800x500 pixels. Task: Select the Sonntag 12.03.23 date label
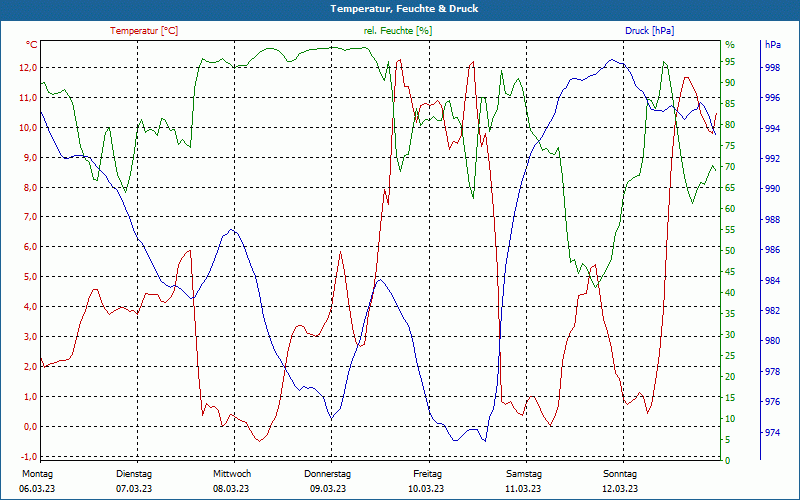click(x=620, y=481)
